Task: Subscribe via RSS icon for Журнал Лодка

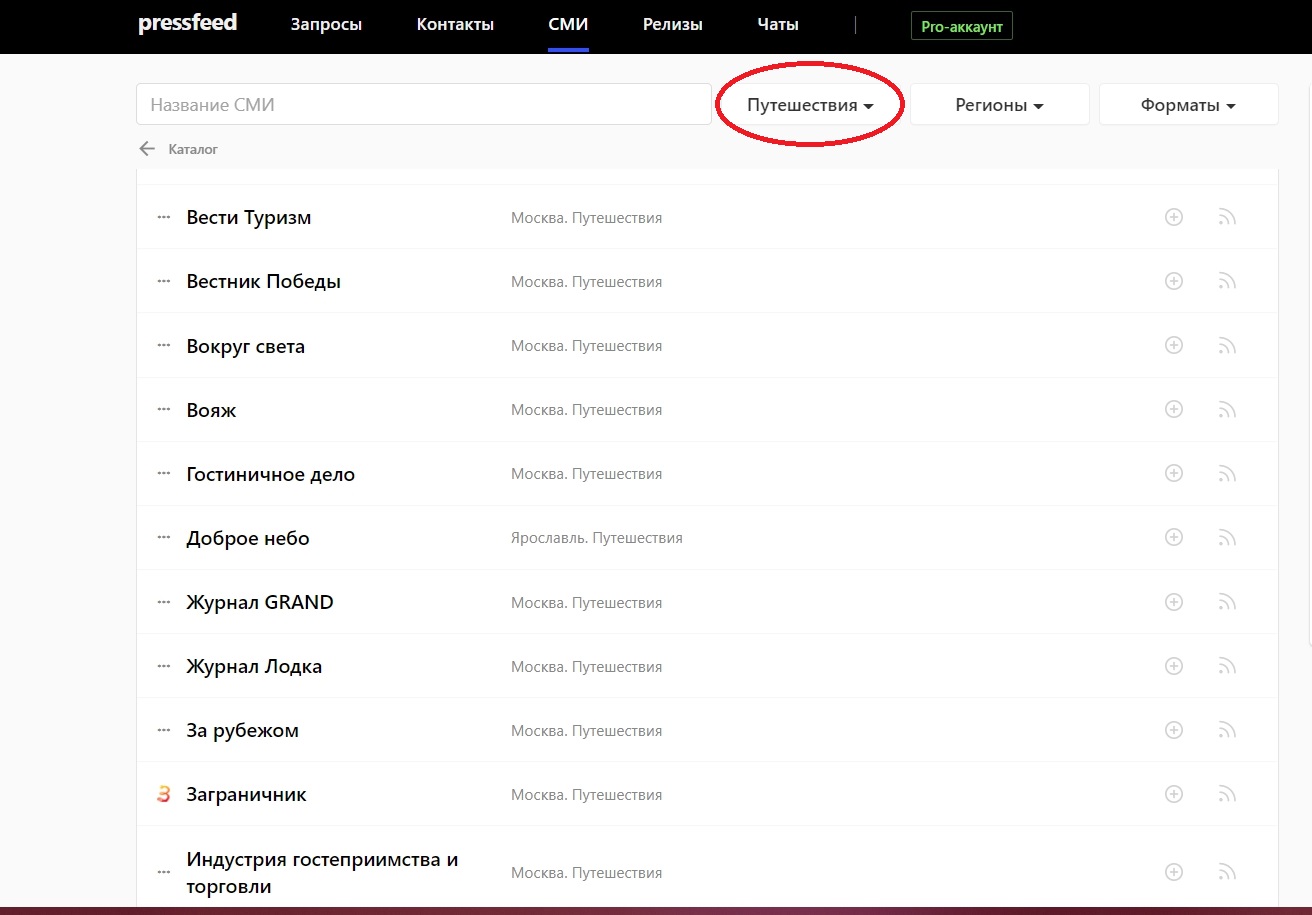Action: tap(1227, 667)
